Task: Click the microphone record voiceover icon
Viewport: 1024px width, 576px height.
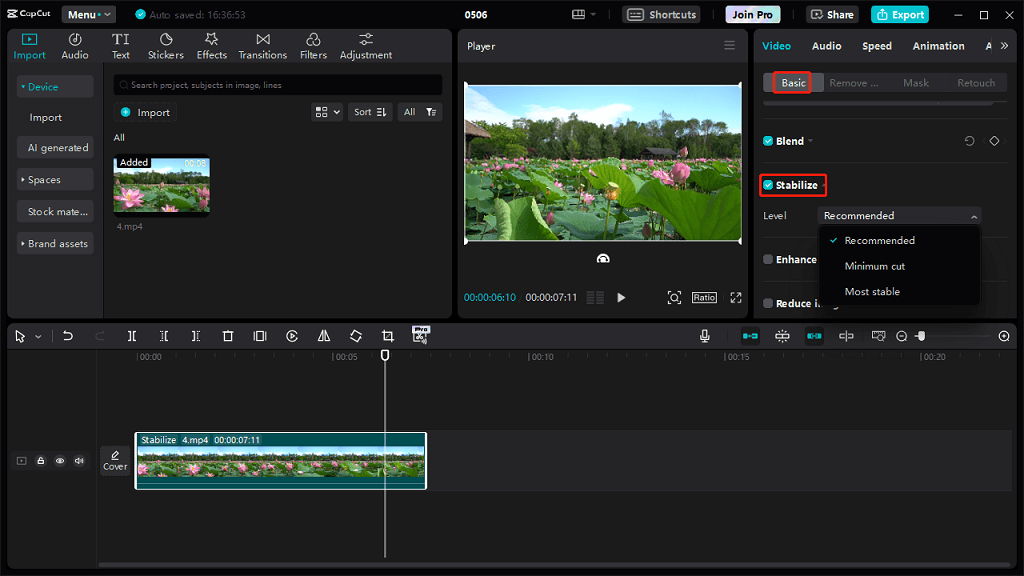Action: (705, 336)
